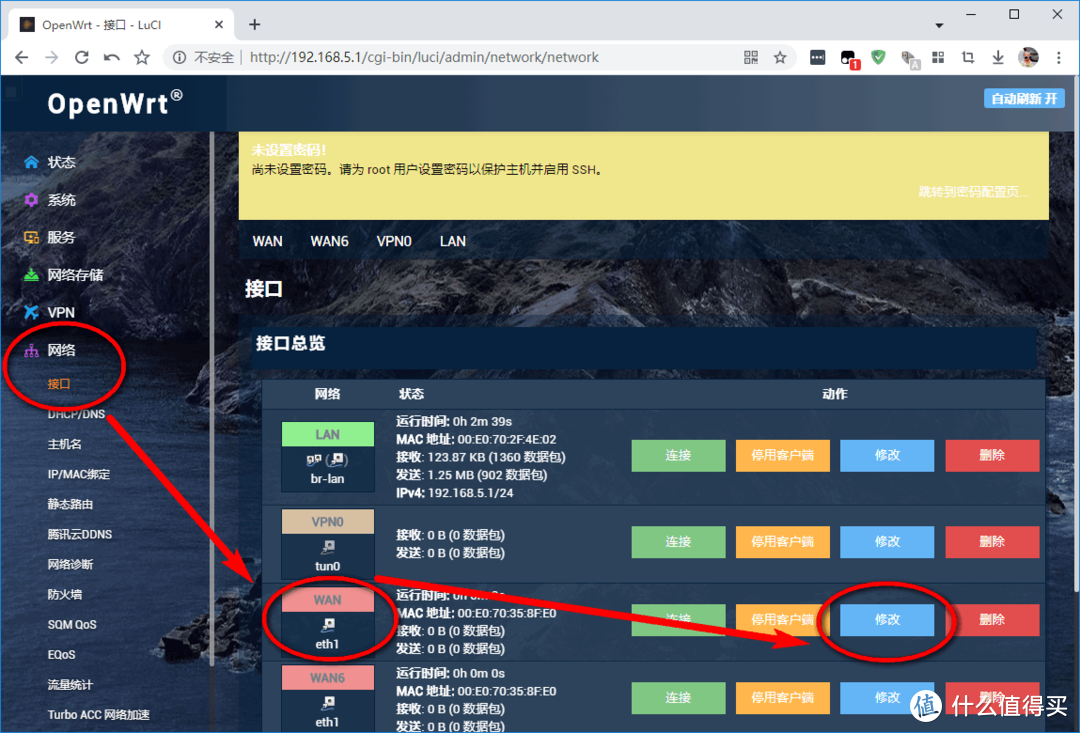The width and height of the screenshot is (1080, 733).
Task: Click 删除 button for VPN0 interface
Action: coord(992,541)
